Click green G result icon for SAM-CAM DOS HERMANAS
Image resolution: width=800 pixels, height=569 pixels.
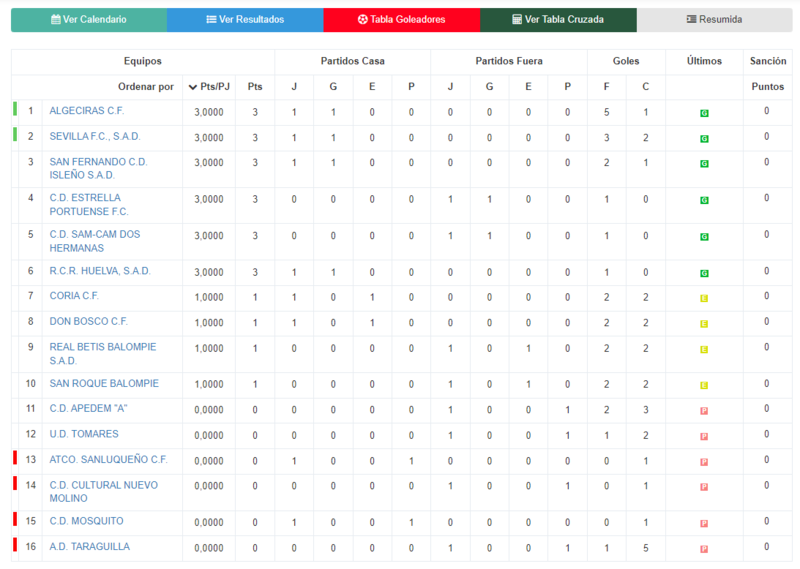(704, 237)
